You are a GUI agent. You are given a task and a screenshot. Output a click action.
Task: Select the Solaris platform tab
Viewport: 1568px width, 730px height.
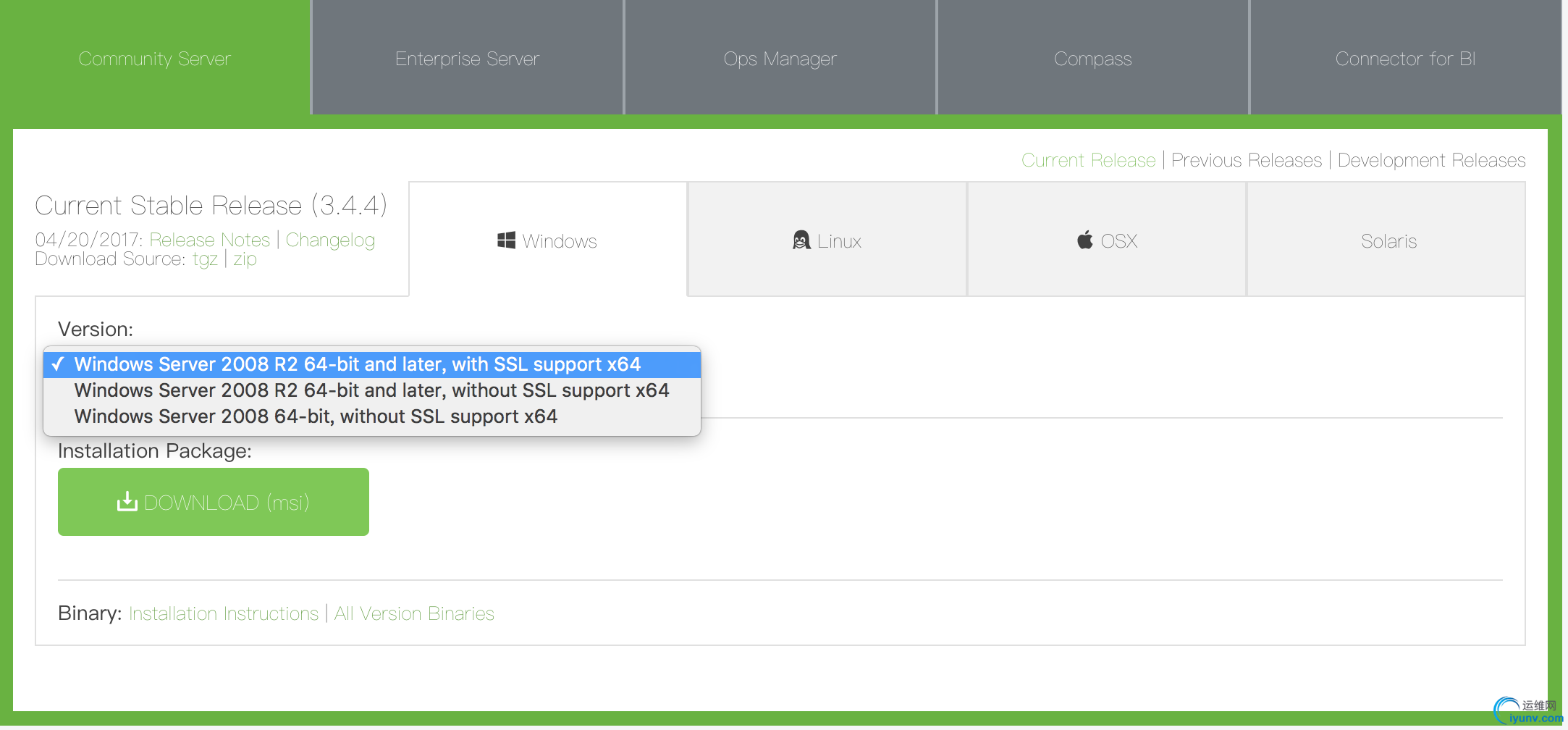1386,240
